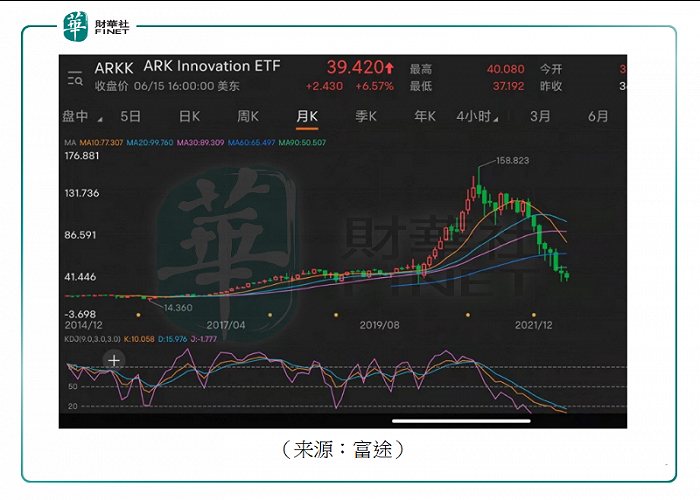Click the 财华社 FINET logo
This screenshot has width=700, height=500.
click(x=96, y=27)
